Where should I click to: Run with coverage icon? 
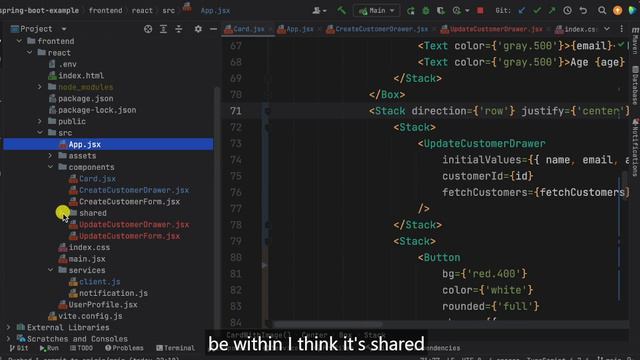point(440,11)
